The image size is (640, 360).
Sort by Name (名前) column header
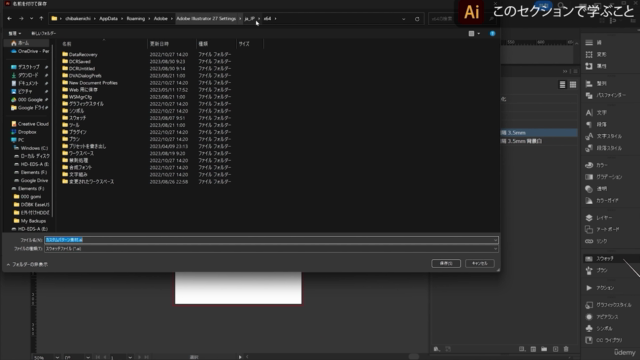(x=67, y=44)
